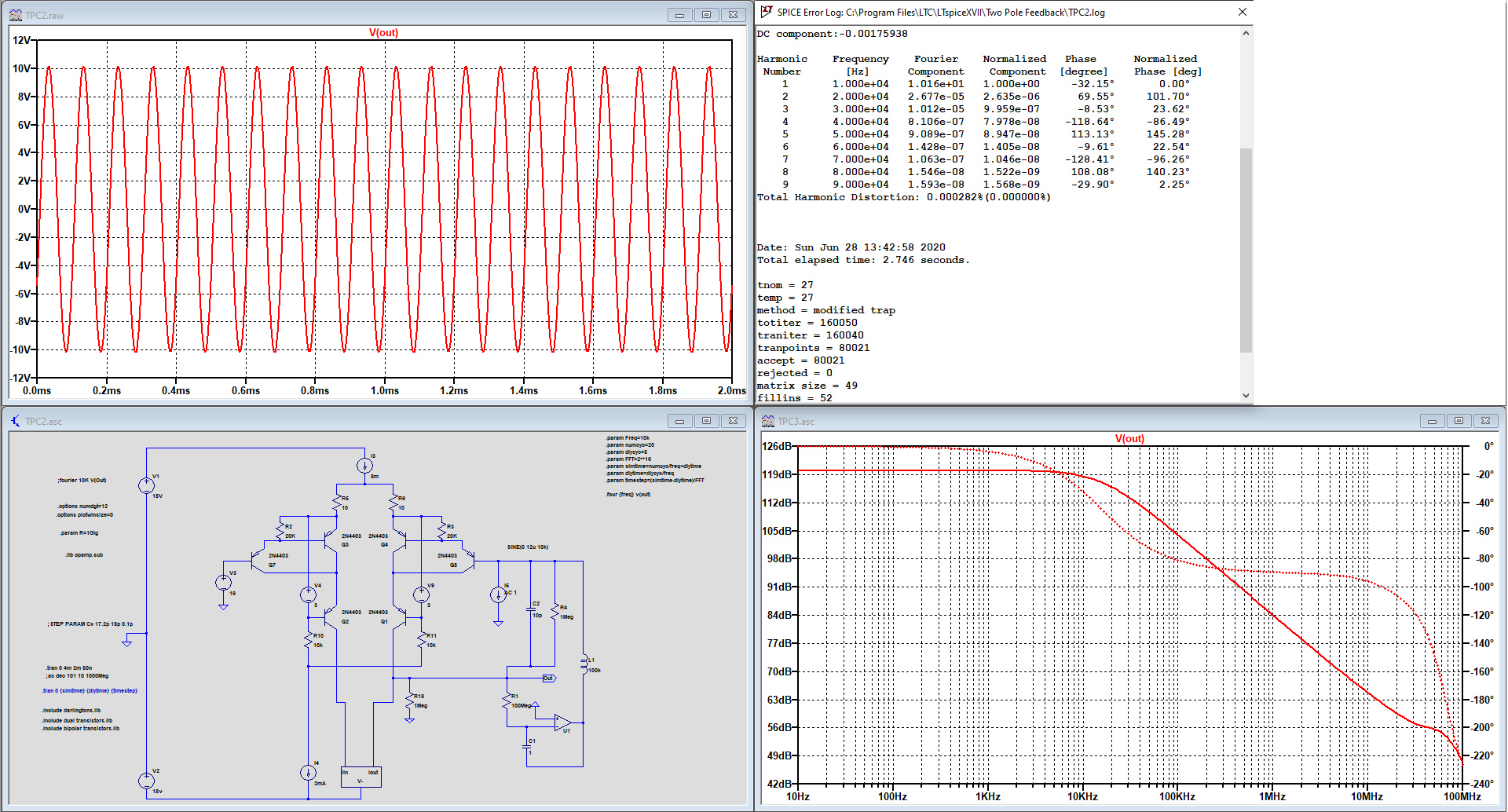Select the R3 20K resistor
This screenshot has height=812, width=1508.
pyautogui.click(x=442, y=531)
